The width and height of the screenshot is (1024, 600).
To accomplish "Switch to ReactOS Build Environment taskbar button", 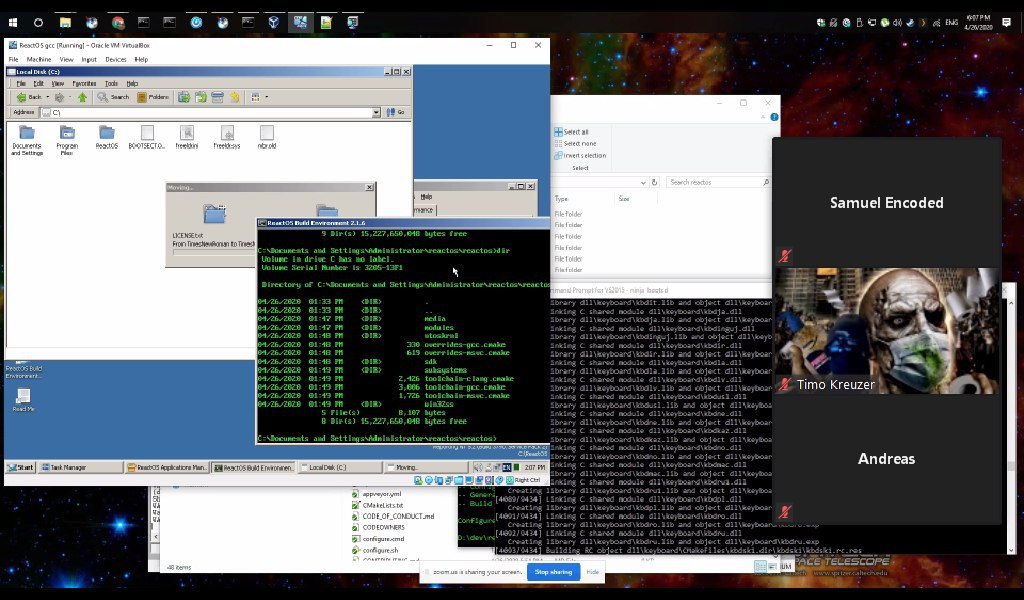I will 253,467.
